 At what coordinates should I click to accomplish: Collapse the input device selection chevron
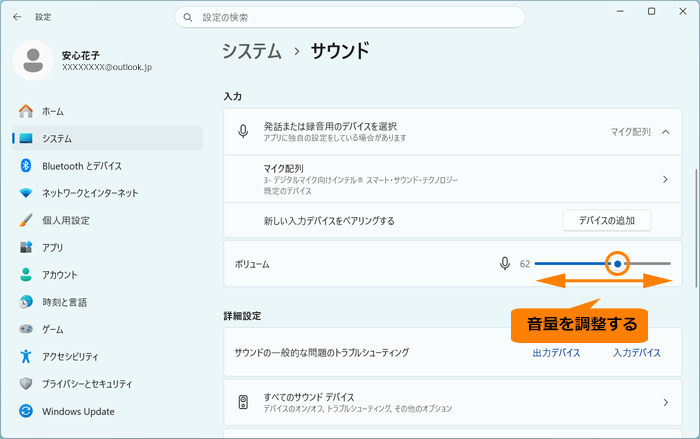pyautogui.click(x=666, y=132)
